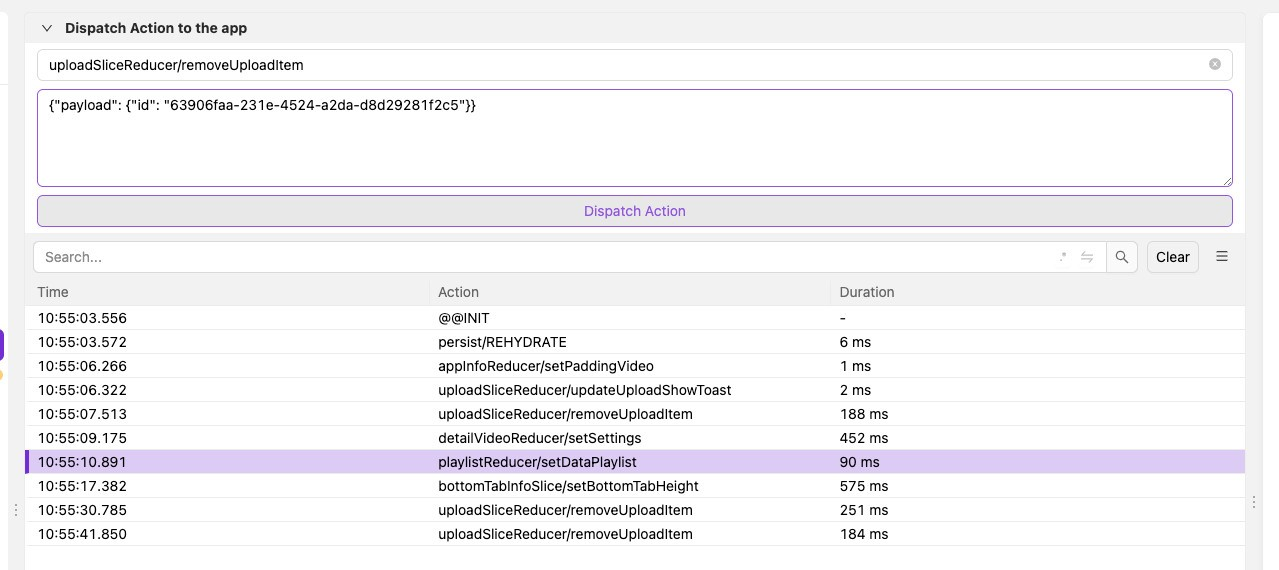Collapse the Dispatch Action section chevron
The width and height of the screenshot is (1279, 570).
point(47,28)
